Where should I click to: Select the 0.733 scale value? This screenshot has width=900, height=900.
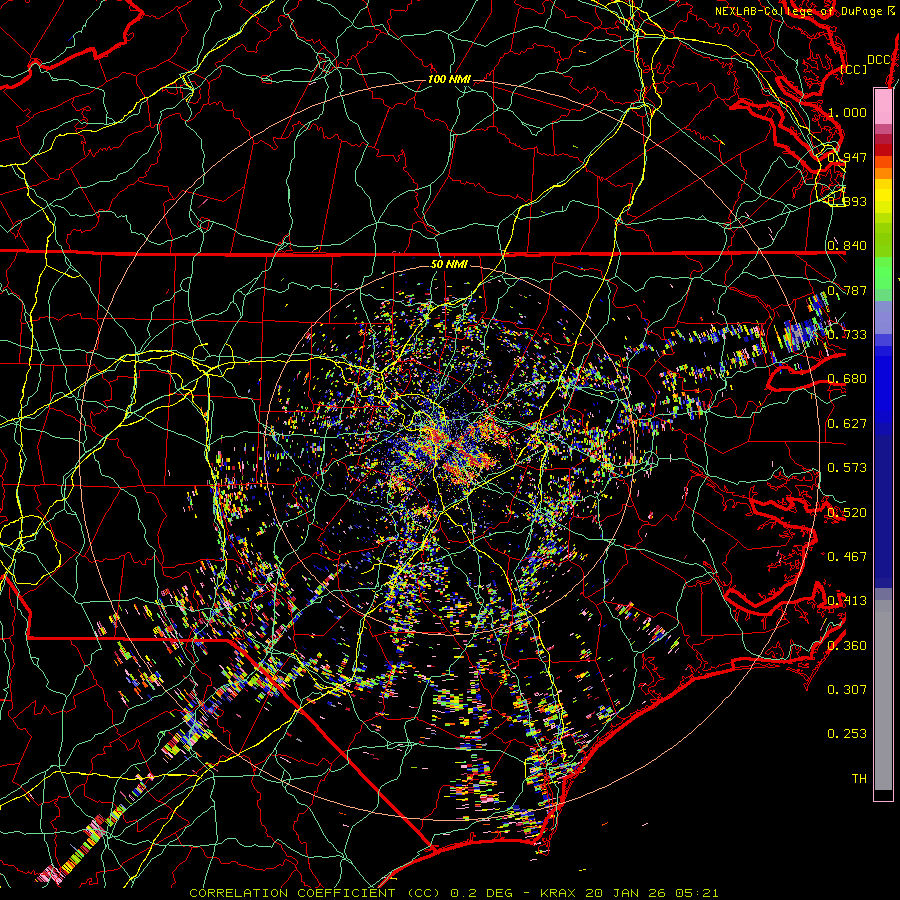[847, 335]
